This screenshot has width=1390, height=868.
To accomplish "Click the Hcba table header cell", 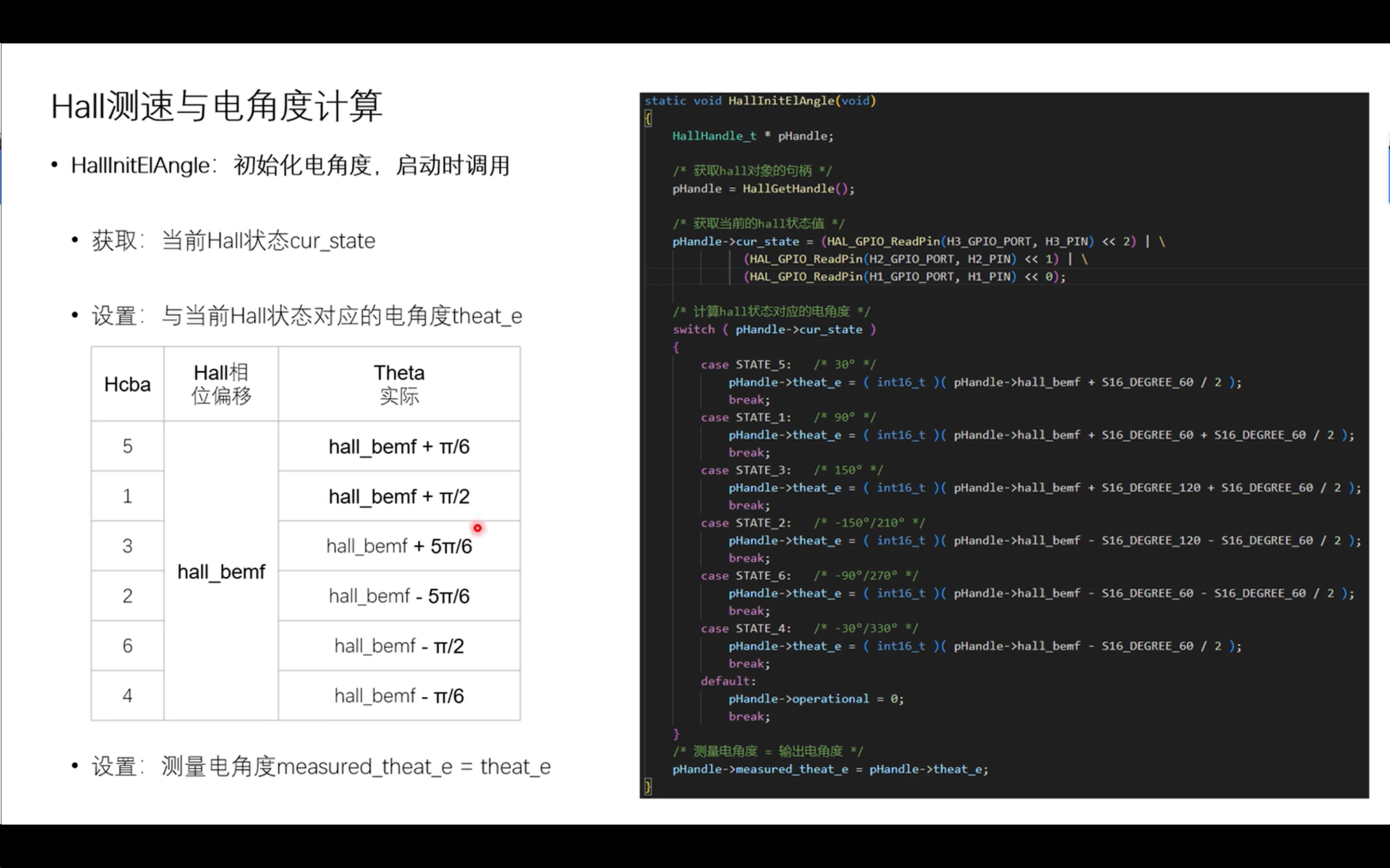I will pyautogui.click(x=127, y=384).
